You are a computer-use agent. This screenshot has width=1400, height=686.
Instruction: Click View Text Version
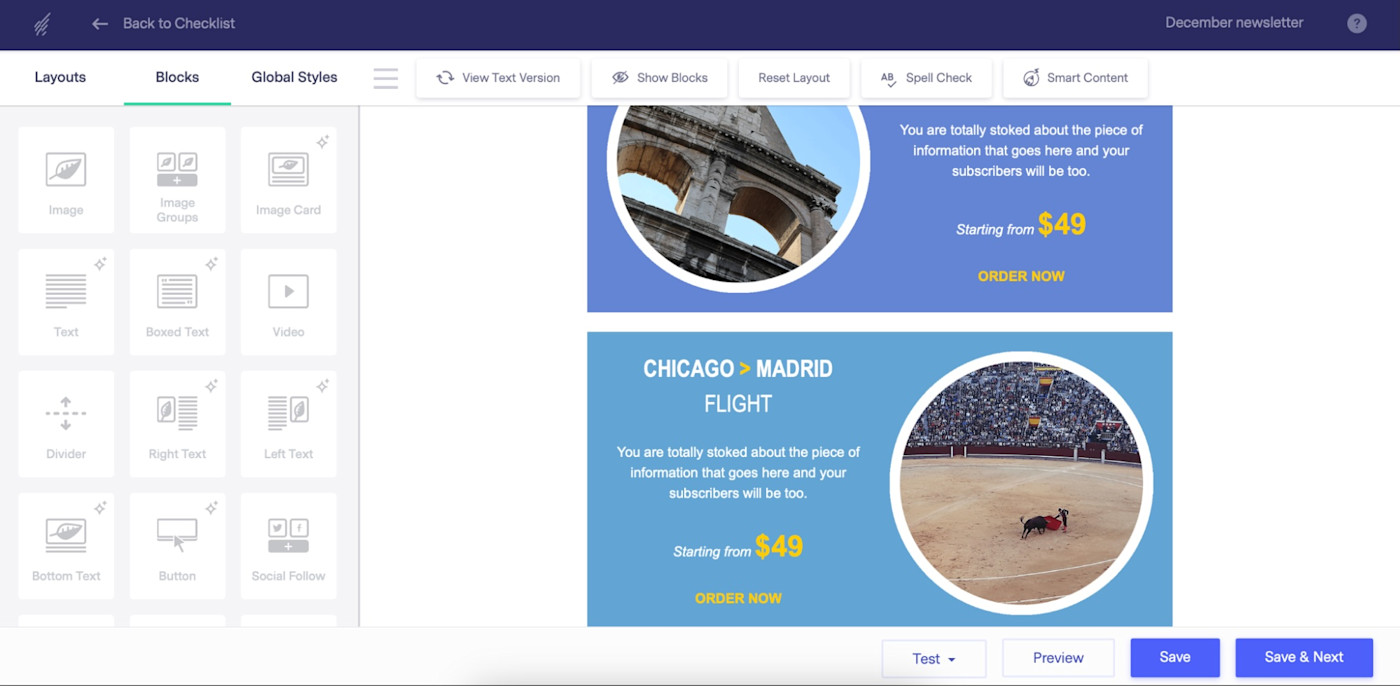point(498,78)
